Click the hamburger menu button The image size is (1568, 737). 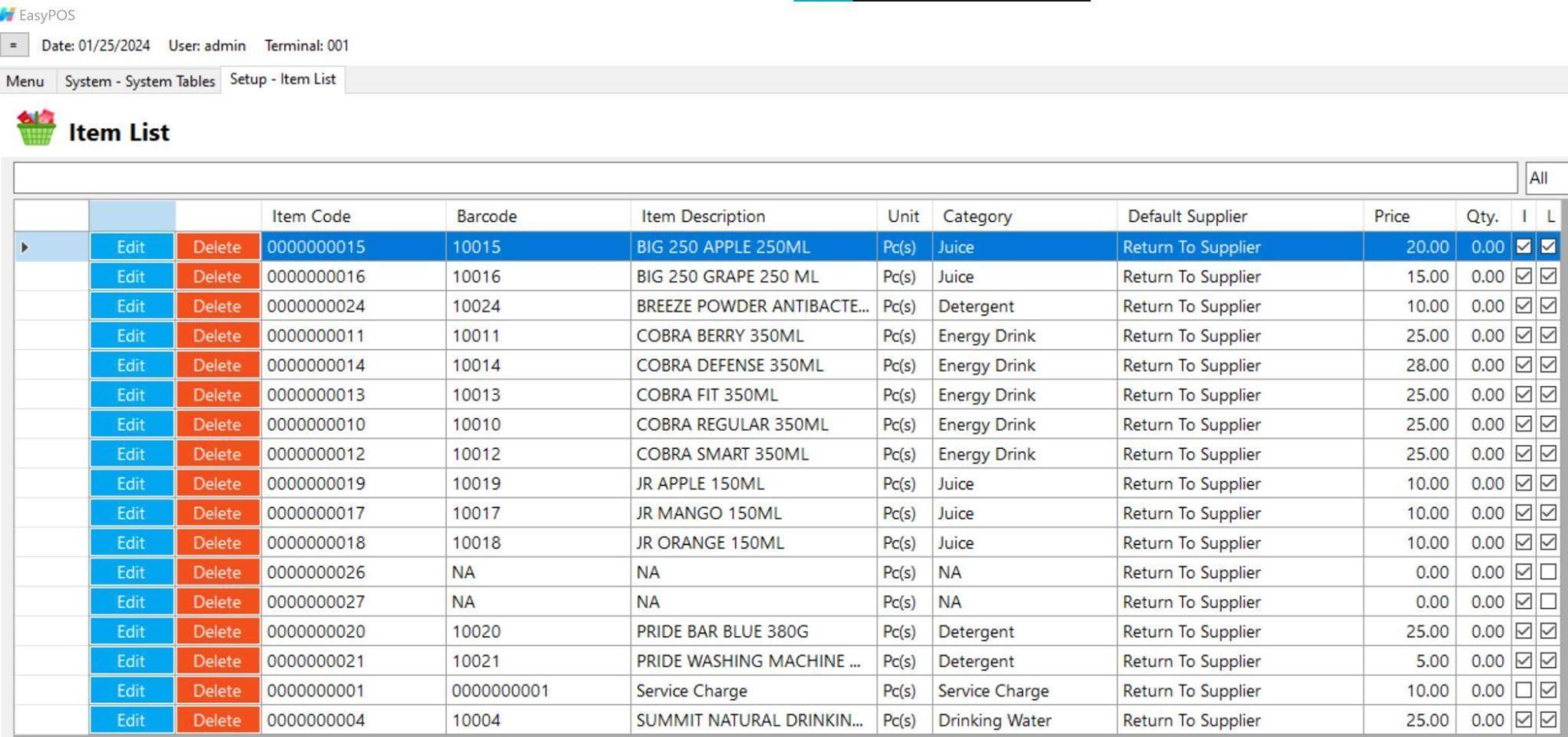[x=14, y=46]
